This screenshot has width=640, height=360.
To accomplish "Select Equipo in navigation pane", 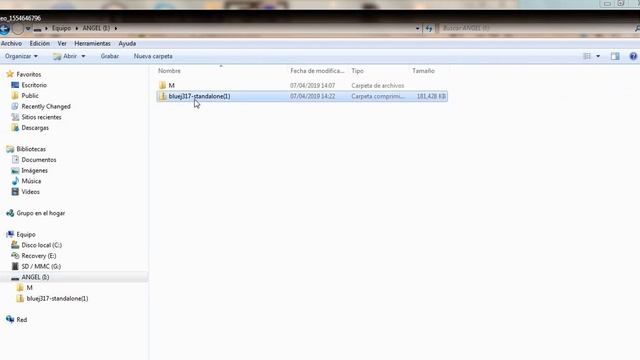I will click(x=21, y=234).
